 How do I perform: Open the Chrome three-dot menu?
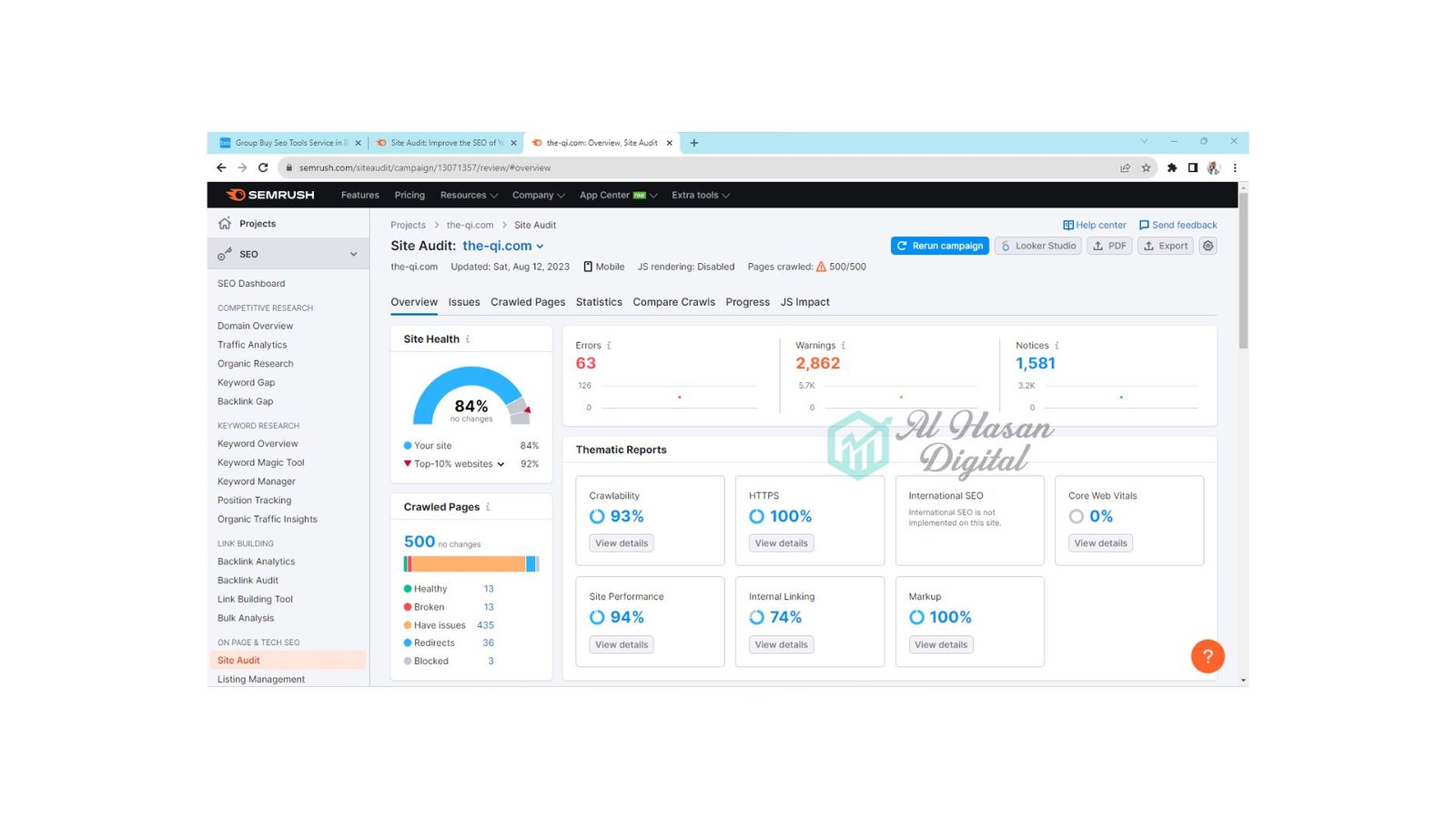pos(1235,167)
